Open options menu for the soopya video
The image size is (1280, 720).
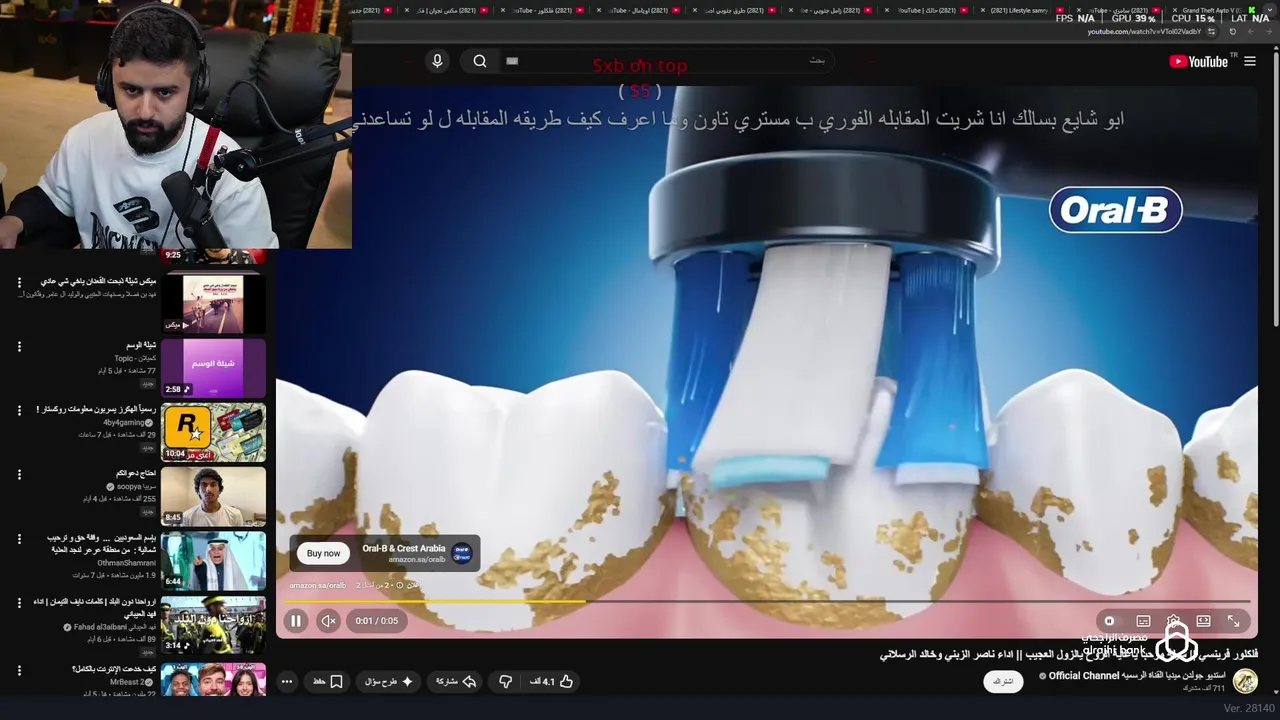tap(19, 474)
